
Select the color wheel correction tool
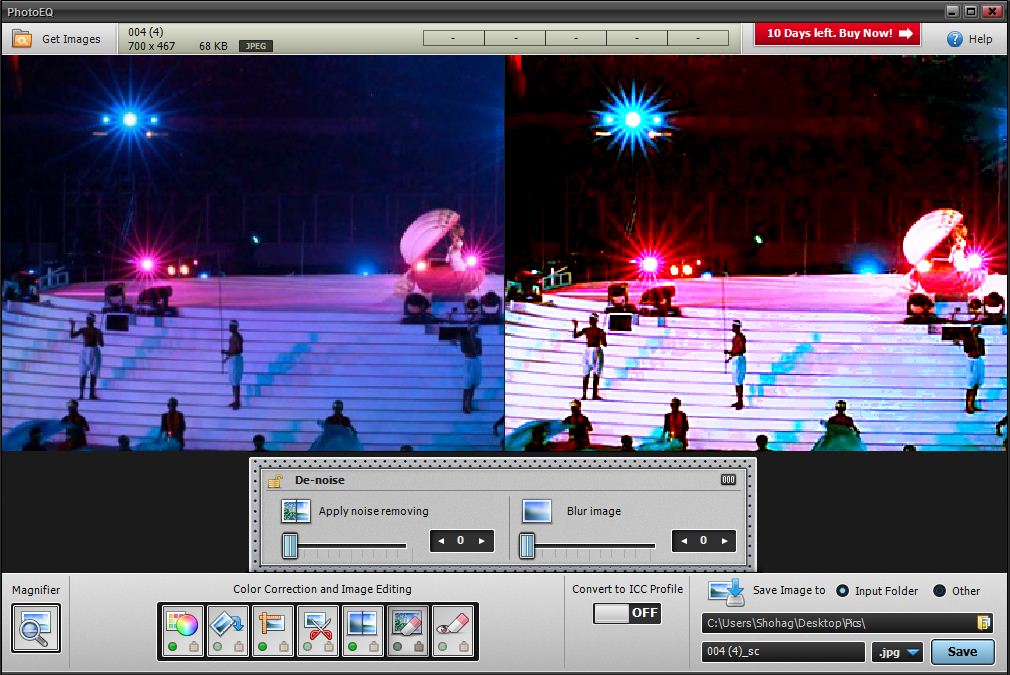(182, 625)
